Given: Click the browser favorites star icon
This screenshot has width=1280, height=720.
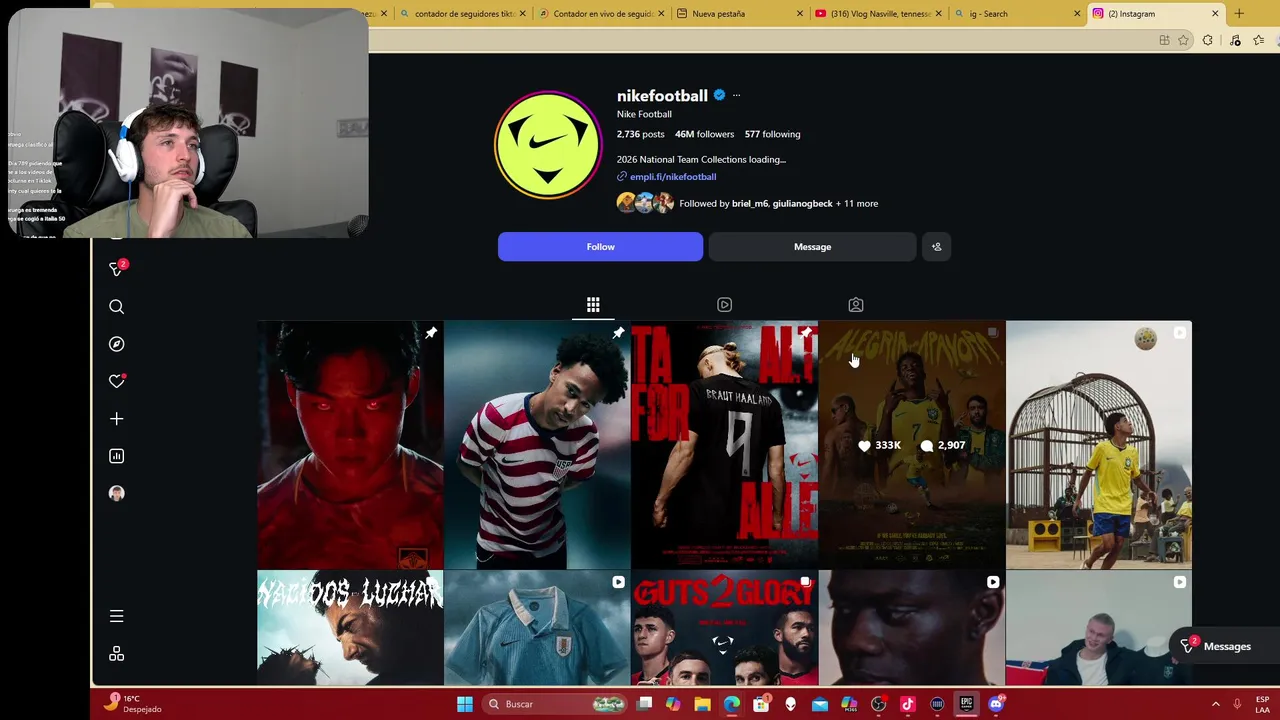Looking at the screenshot, I should [1184, 40].
